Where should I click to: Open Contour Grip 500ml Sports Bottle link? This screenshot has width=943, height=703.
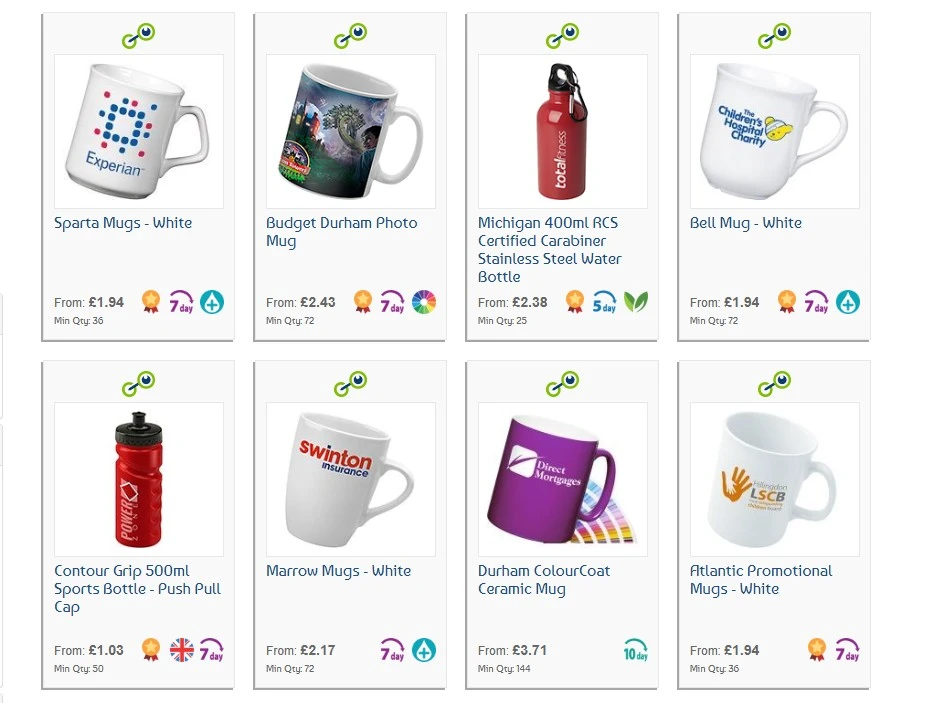[x=138, y=589]
